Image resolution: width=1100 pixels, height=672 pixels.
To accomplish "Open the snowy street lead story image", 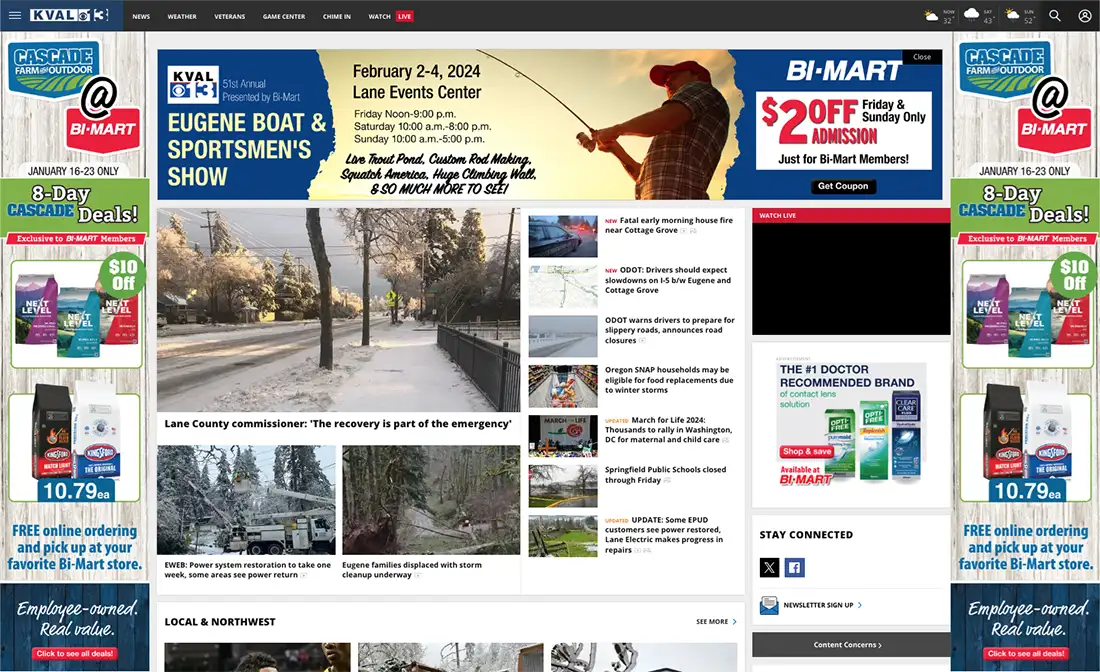I will click(x=338, y=309).
